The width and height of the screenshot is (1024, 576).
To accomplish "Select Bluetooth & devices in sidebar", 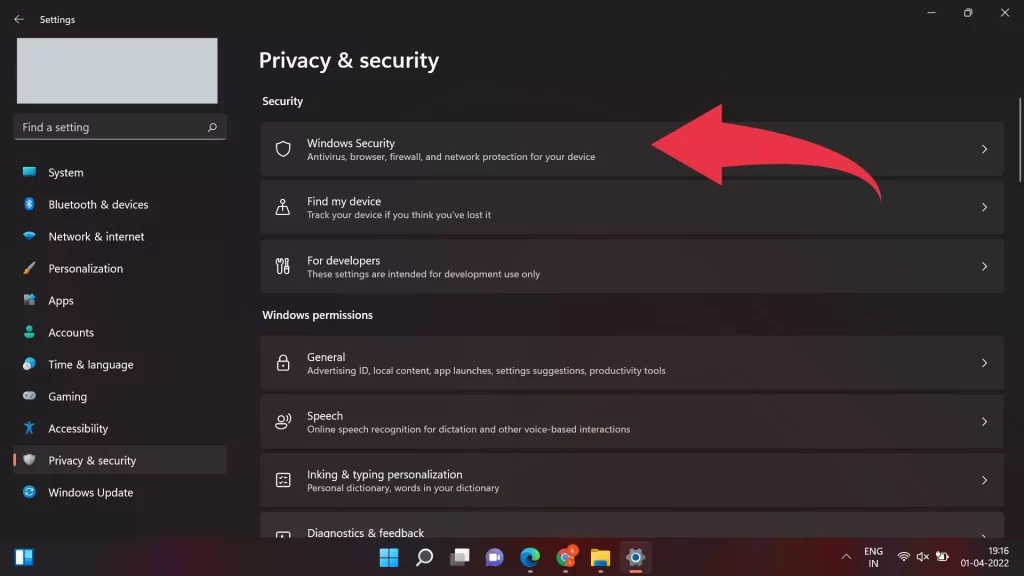I will pos(120,204).
